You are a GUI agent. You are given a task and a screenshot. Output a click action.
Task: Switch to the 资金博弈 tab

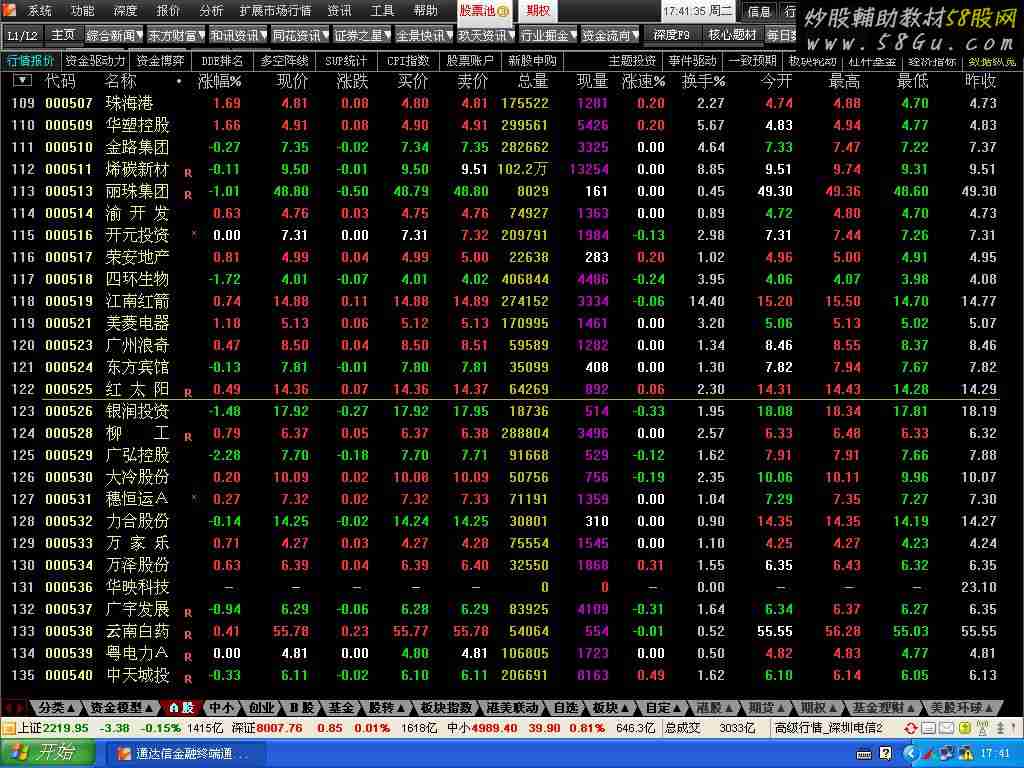(x=161, y=61)
